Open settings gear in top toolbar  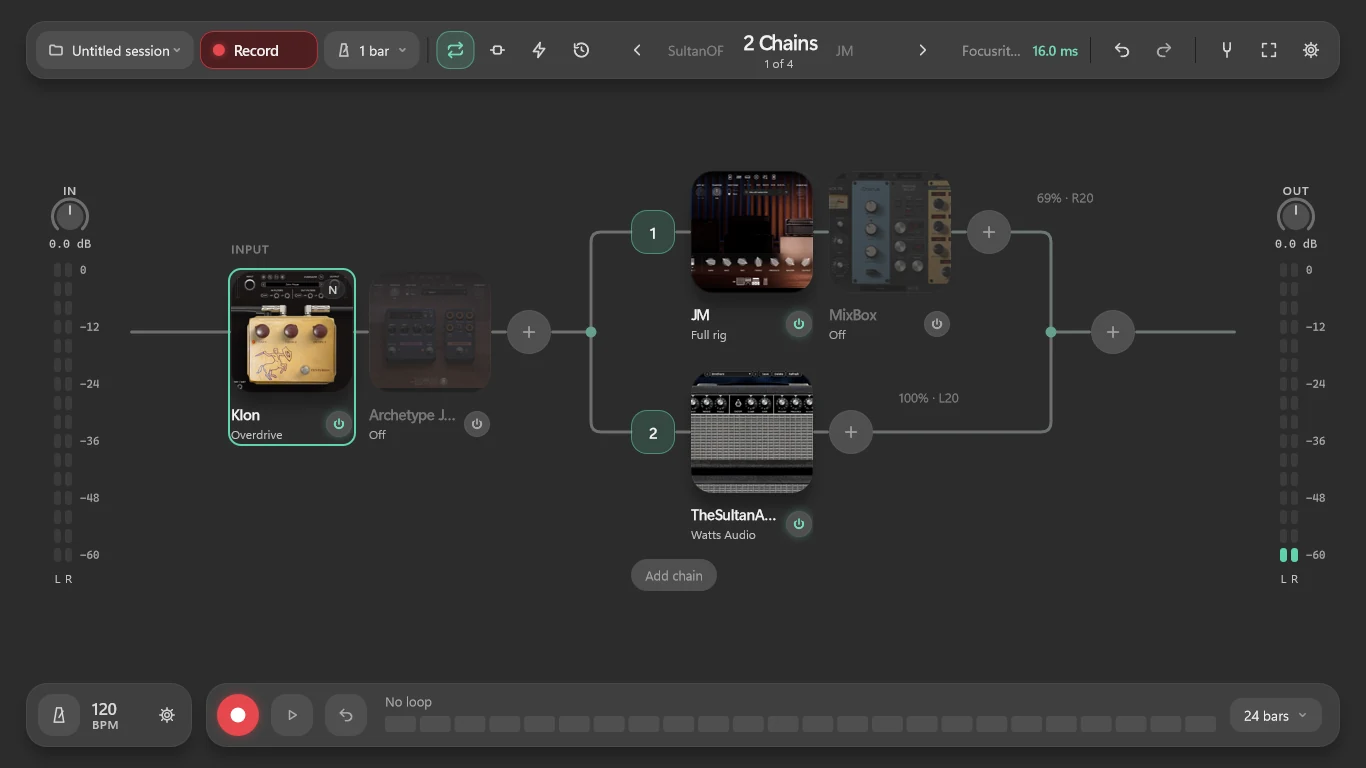[1311, 50]
